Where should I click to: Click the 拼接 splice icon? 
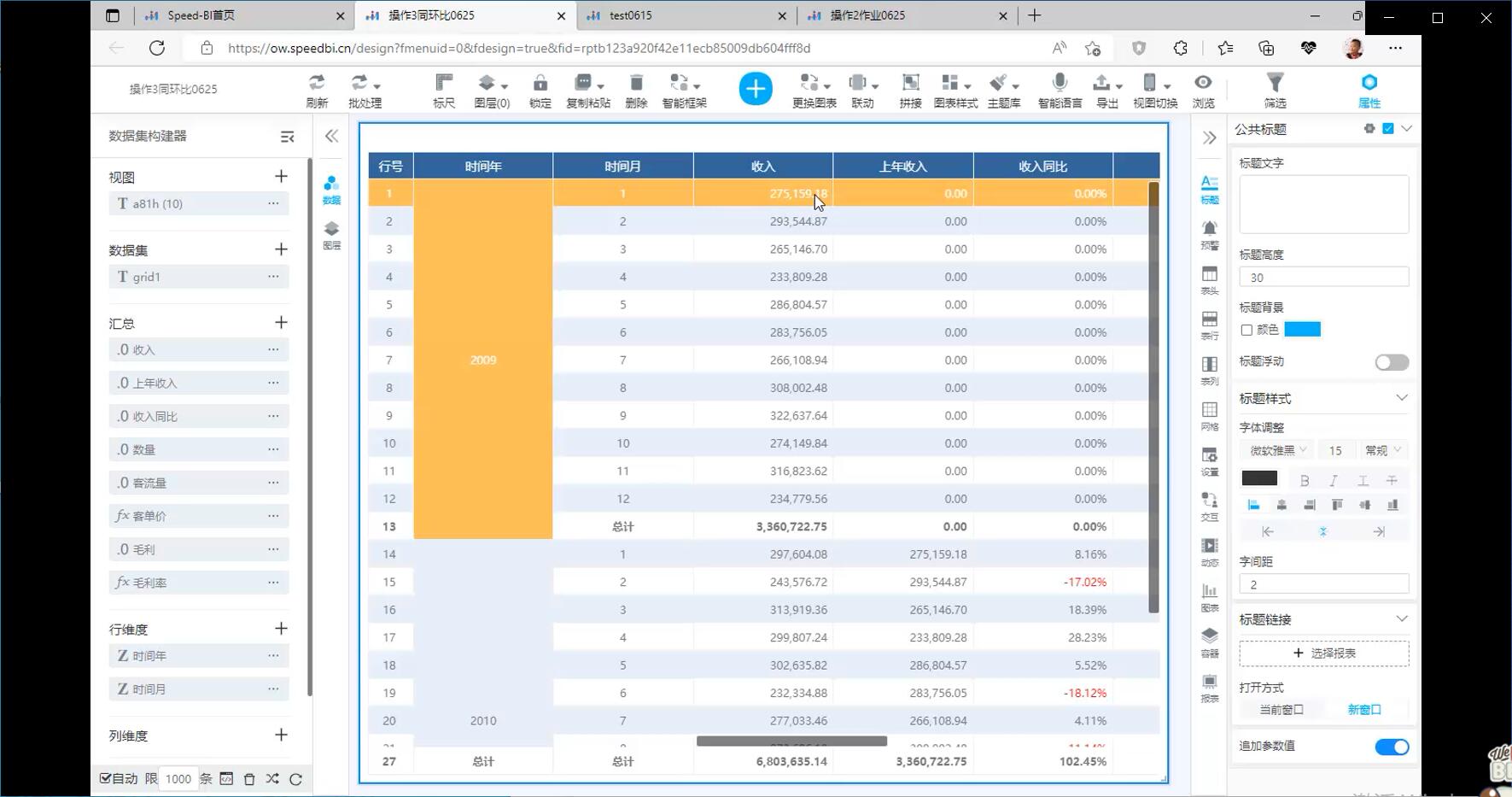pyautogui.click(x=910, y=84)
